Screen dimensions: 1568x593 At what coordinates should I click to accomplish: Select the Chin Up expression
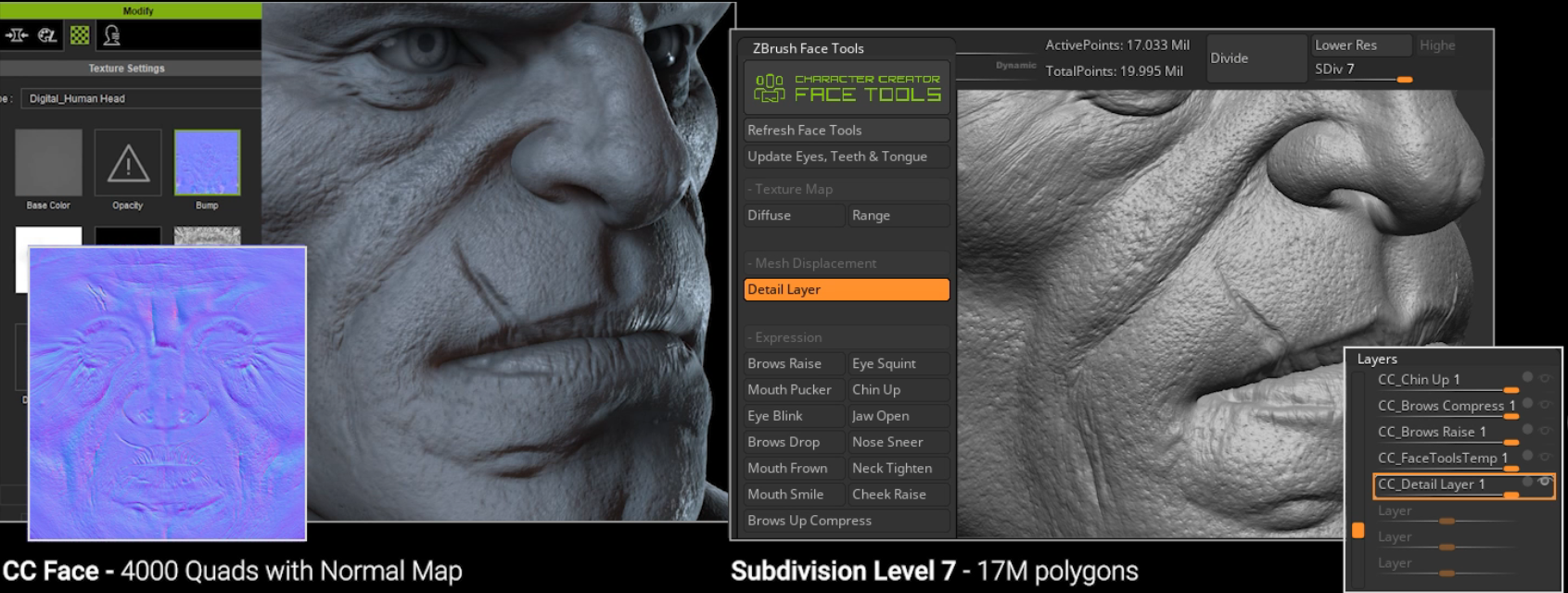899,389
